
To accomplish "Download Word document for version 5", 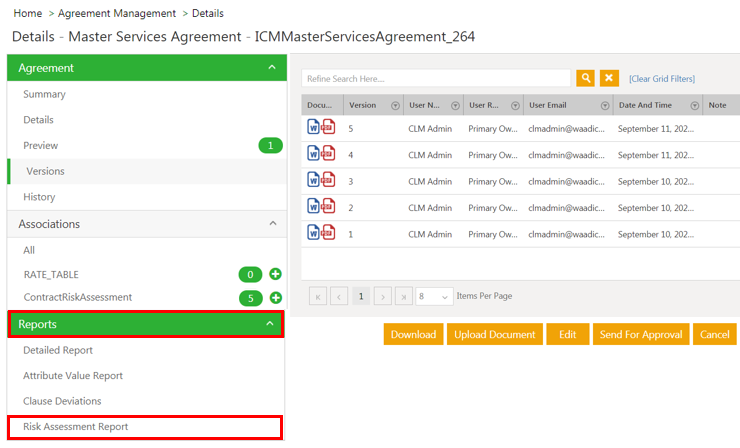I will click(x=314, y=128).
